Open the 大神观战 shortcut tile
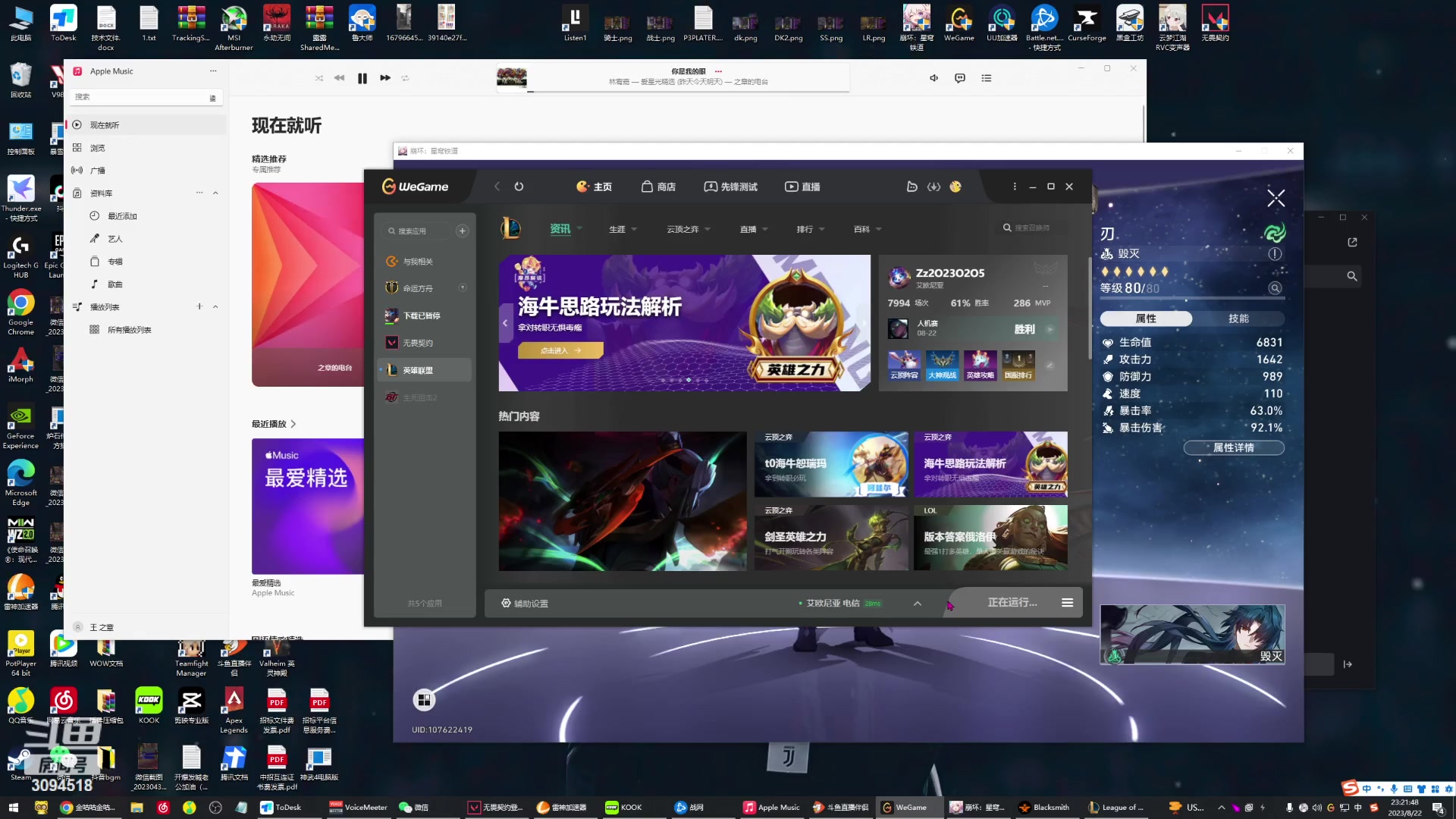The image size is (1456, 819). [943, 366]
